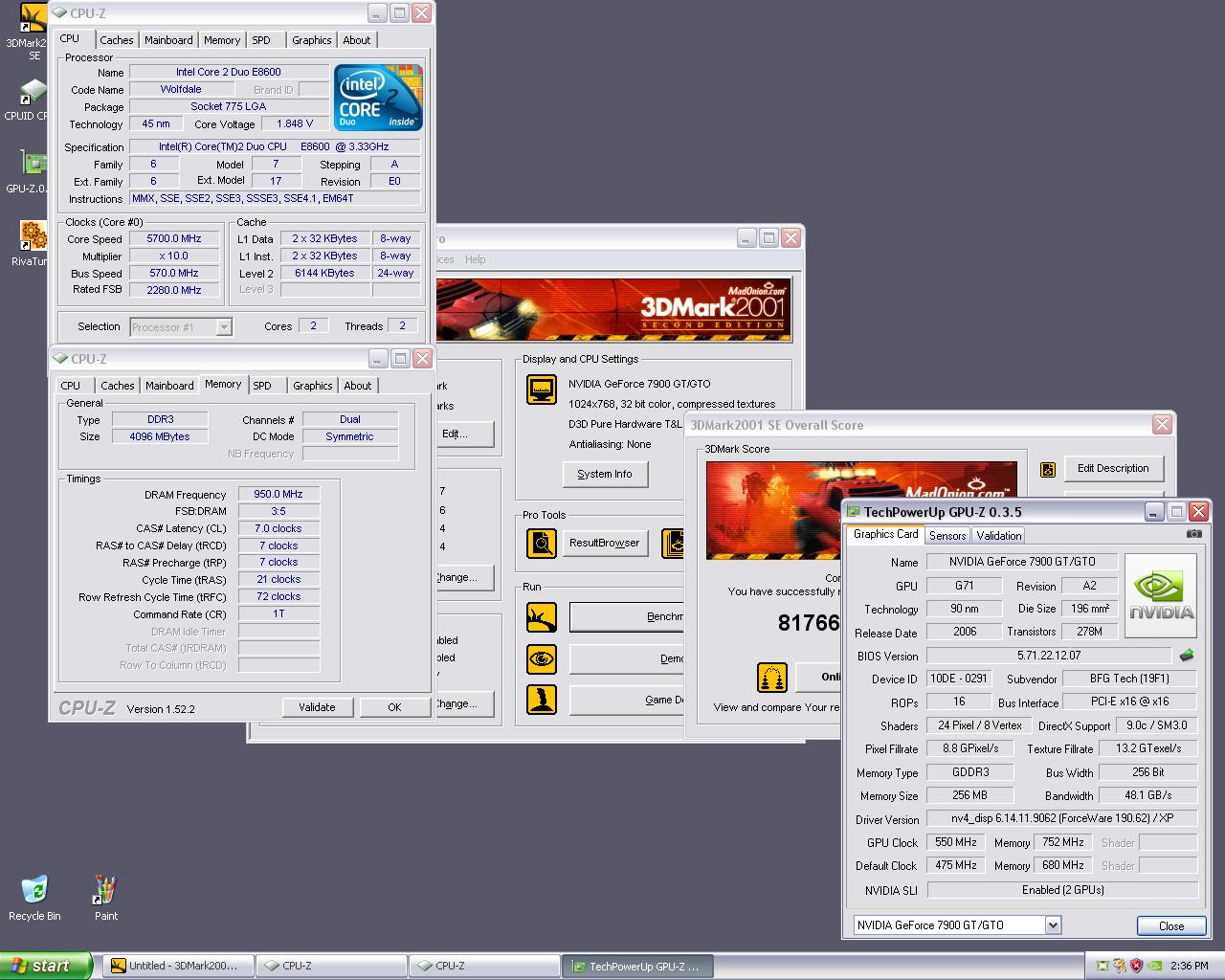Open Graphics tab in CPU-Z processor window
Image resolution: width=1225 pixels, height=980 pixels.
(312, 40)
